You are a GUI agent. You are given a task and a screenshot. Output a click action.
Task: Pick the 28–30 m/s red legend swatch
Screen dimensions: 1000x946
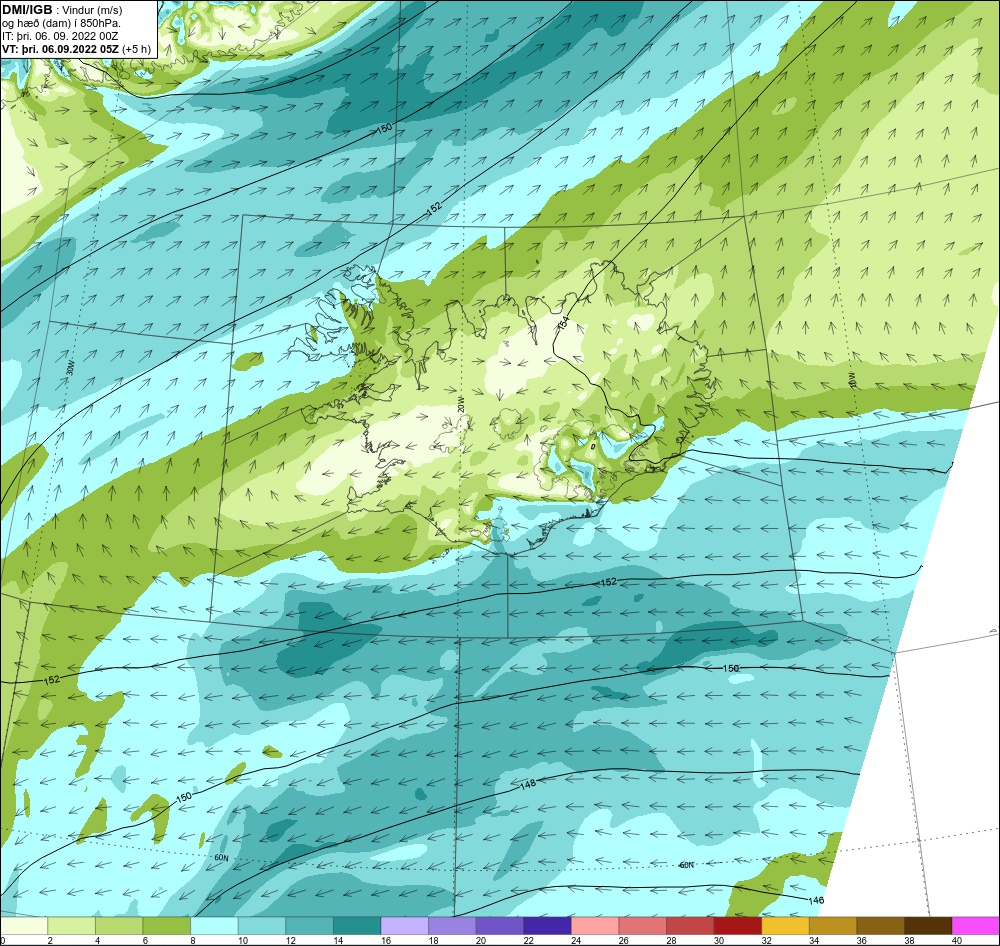(x=689, y=926)
